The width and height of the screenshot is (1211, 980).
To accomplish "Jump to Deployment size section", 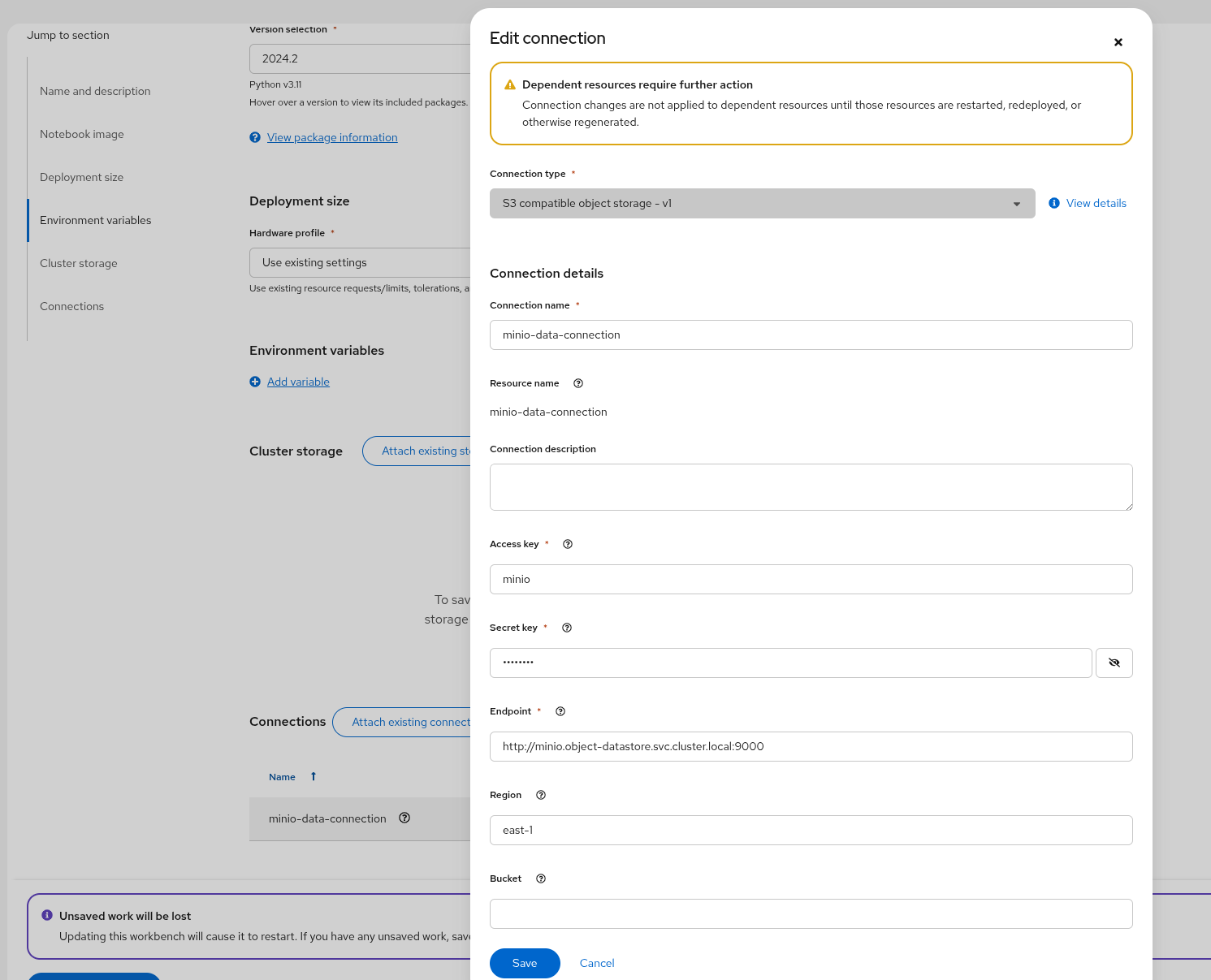I will click(81, 177).
